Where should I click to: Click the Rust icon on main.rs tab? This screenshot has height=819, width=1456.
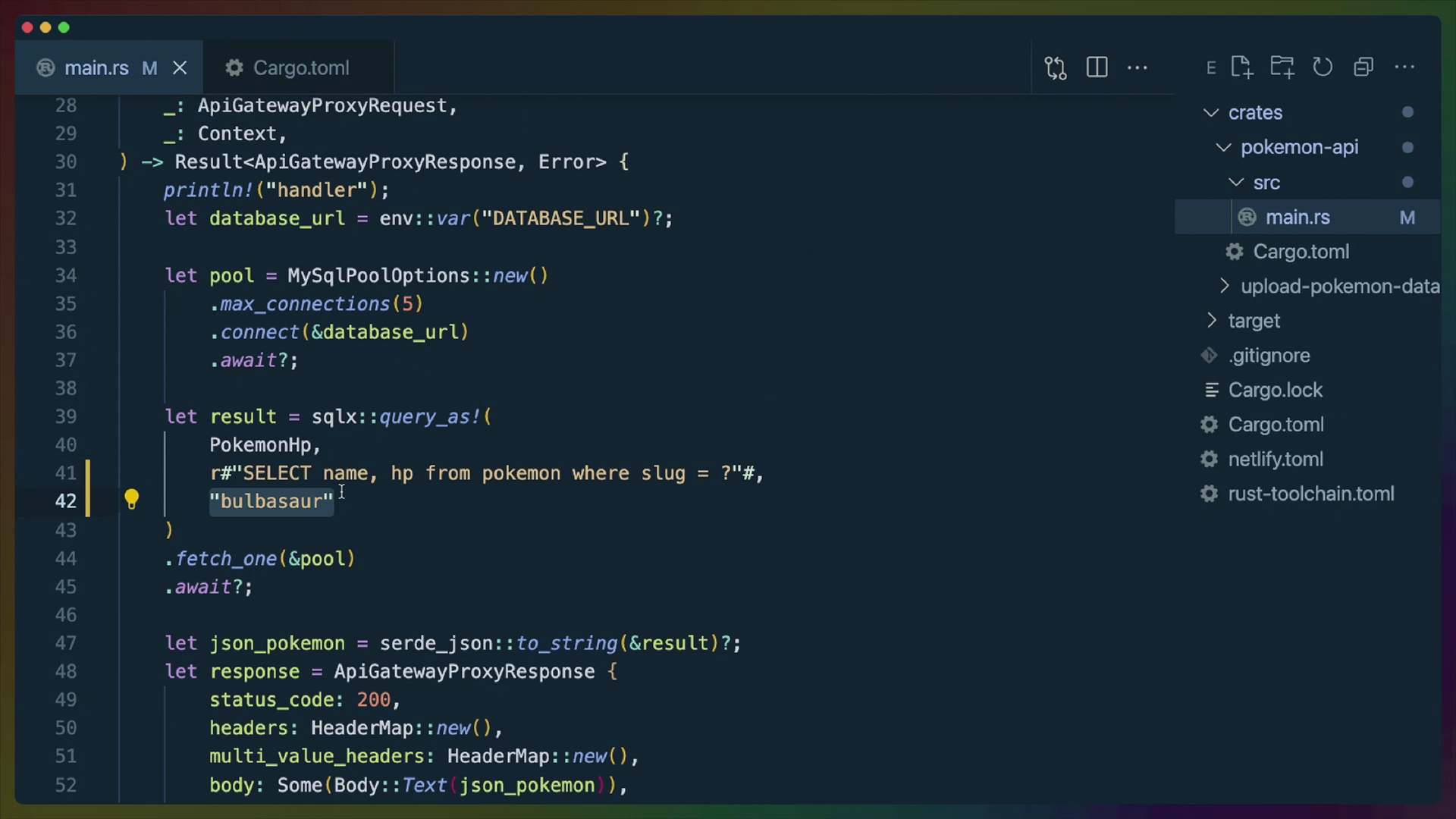pos(45,68)
